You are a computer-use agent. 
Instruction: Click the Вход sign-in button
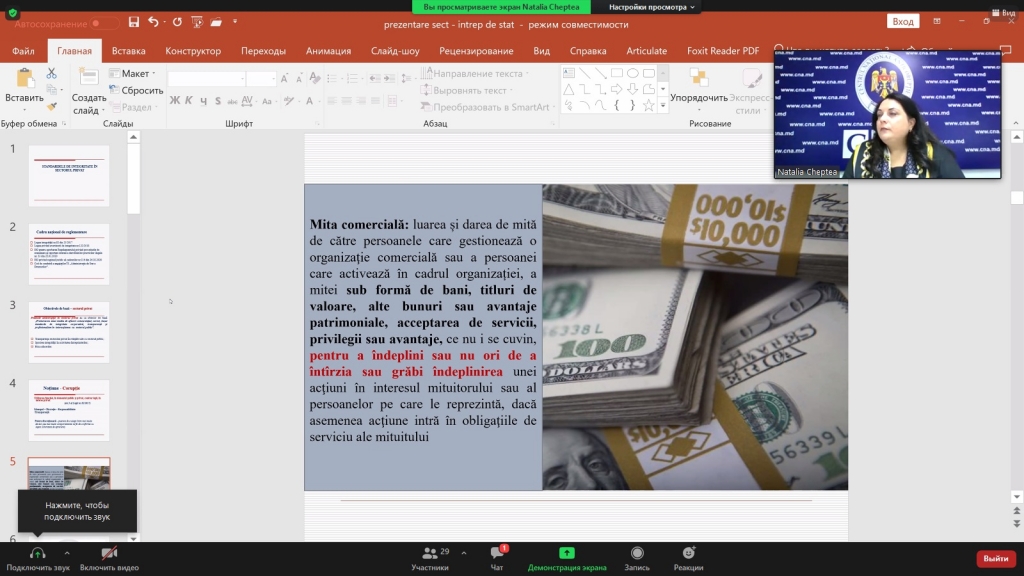[903, 22]
